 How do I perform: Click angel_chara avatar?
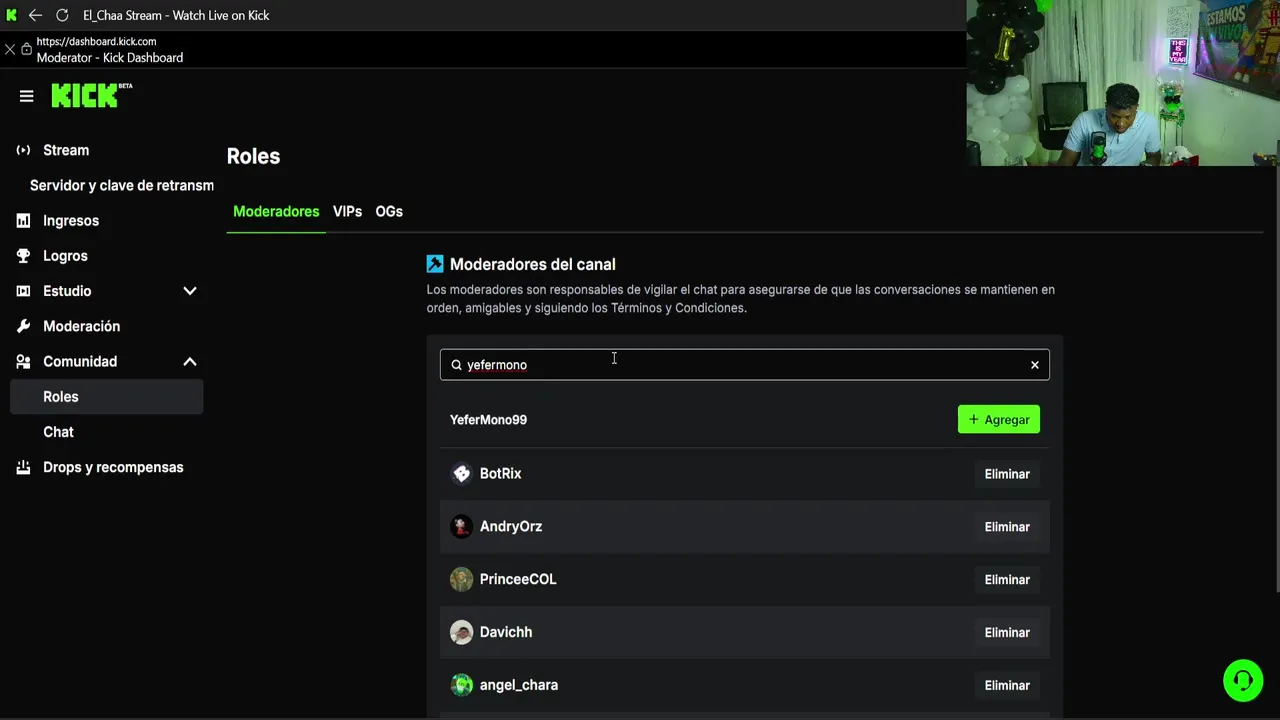coord(461,685)
